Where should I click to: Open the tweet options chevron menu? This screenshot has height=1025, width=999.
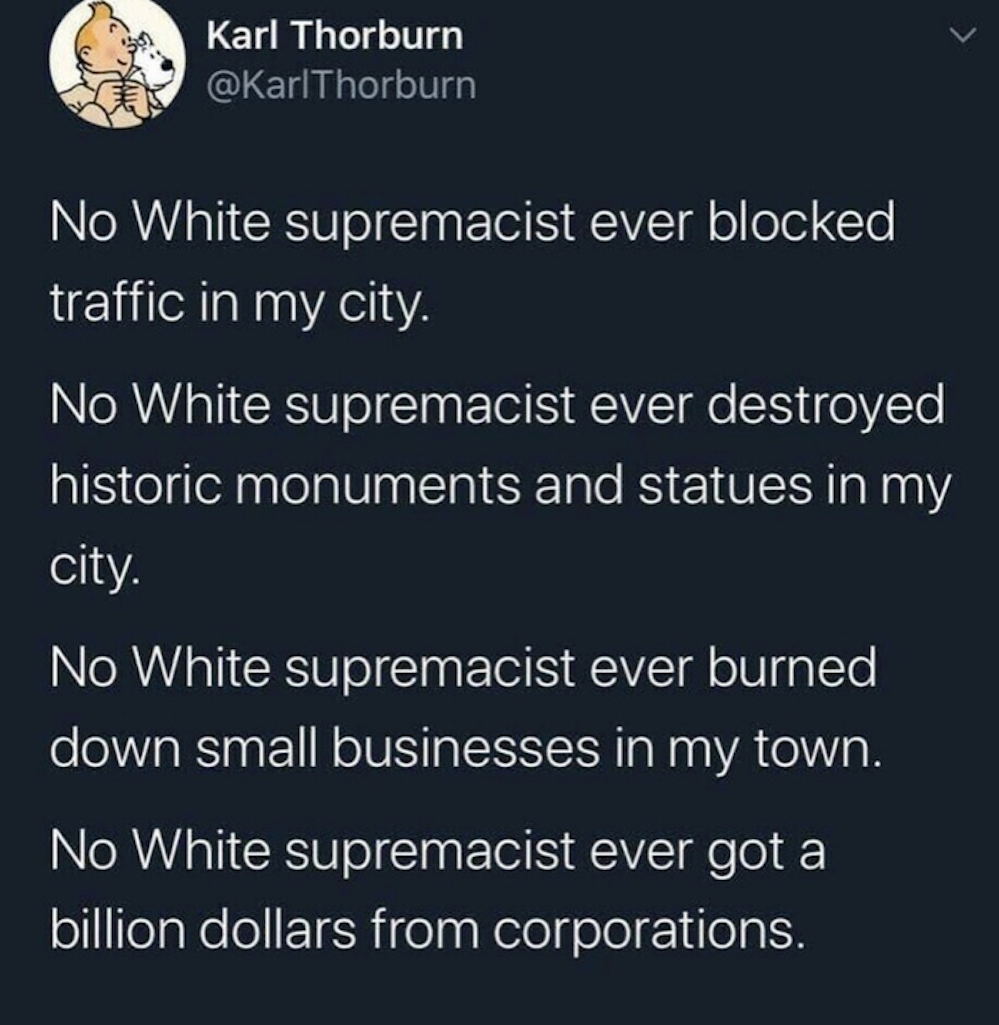coord(962,36)
